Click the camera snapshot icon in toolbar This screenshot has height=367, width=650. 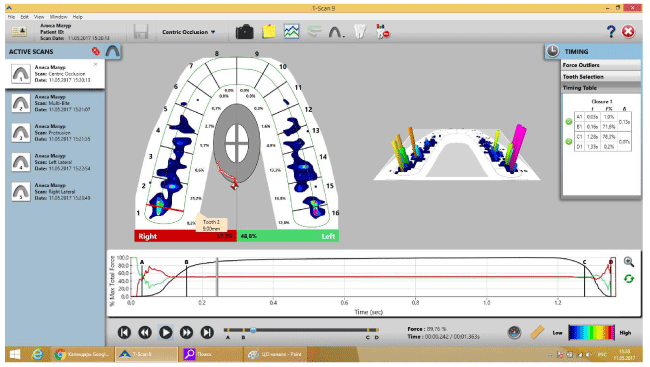click(245, 32)
